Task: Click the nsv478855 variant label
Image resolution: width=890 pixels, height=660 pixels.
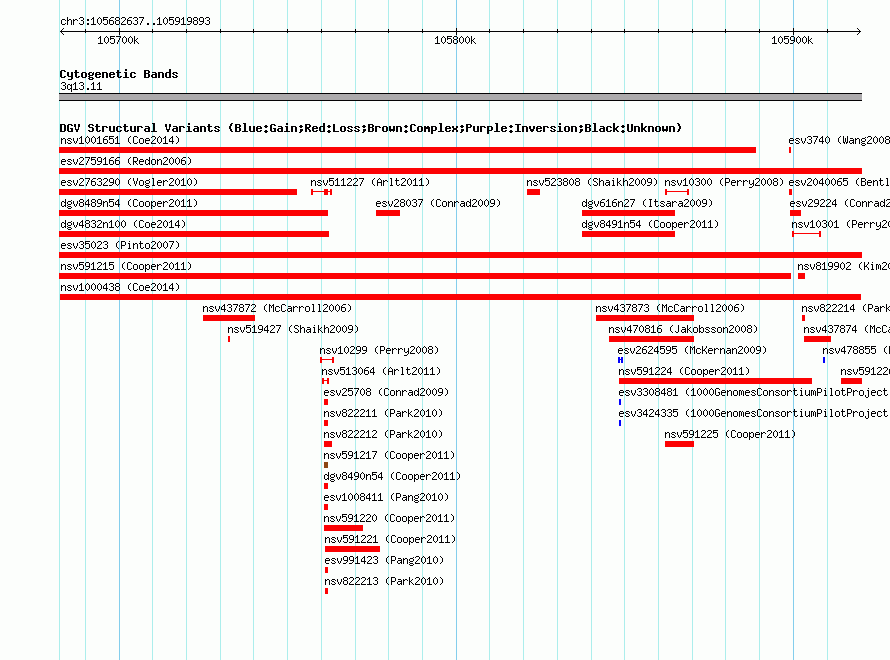Action: point(856,350)
